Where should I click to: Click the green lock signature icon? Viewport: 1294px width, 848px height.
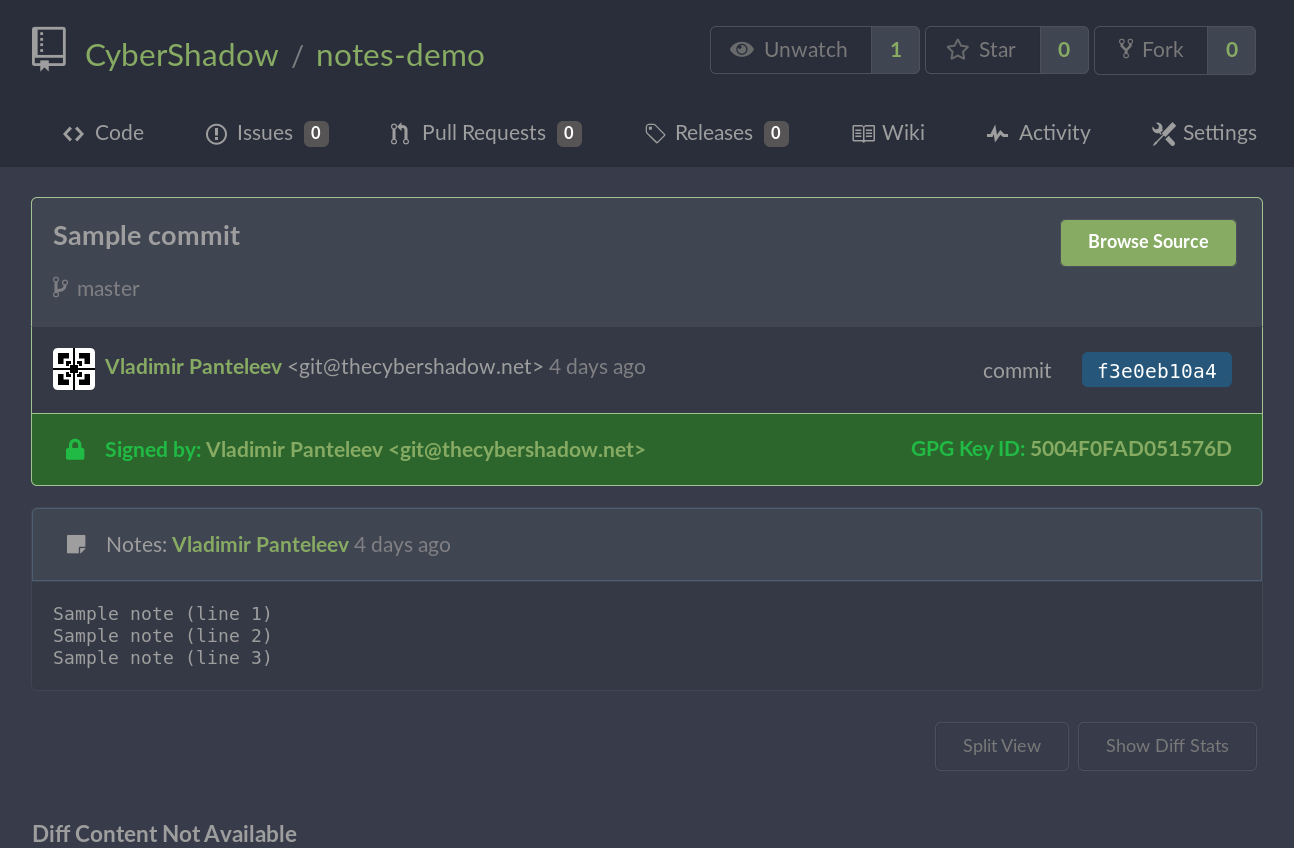coord(75,450)
